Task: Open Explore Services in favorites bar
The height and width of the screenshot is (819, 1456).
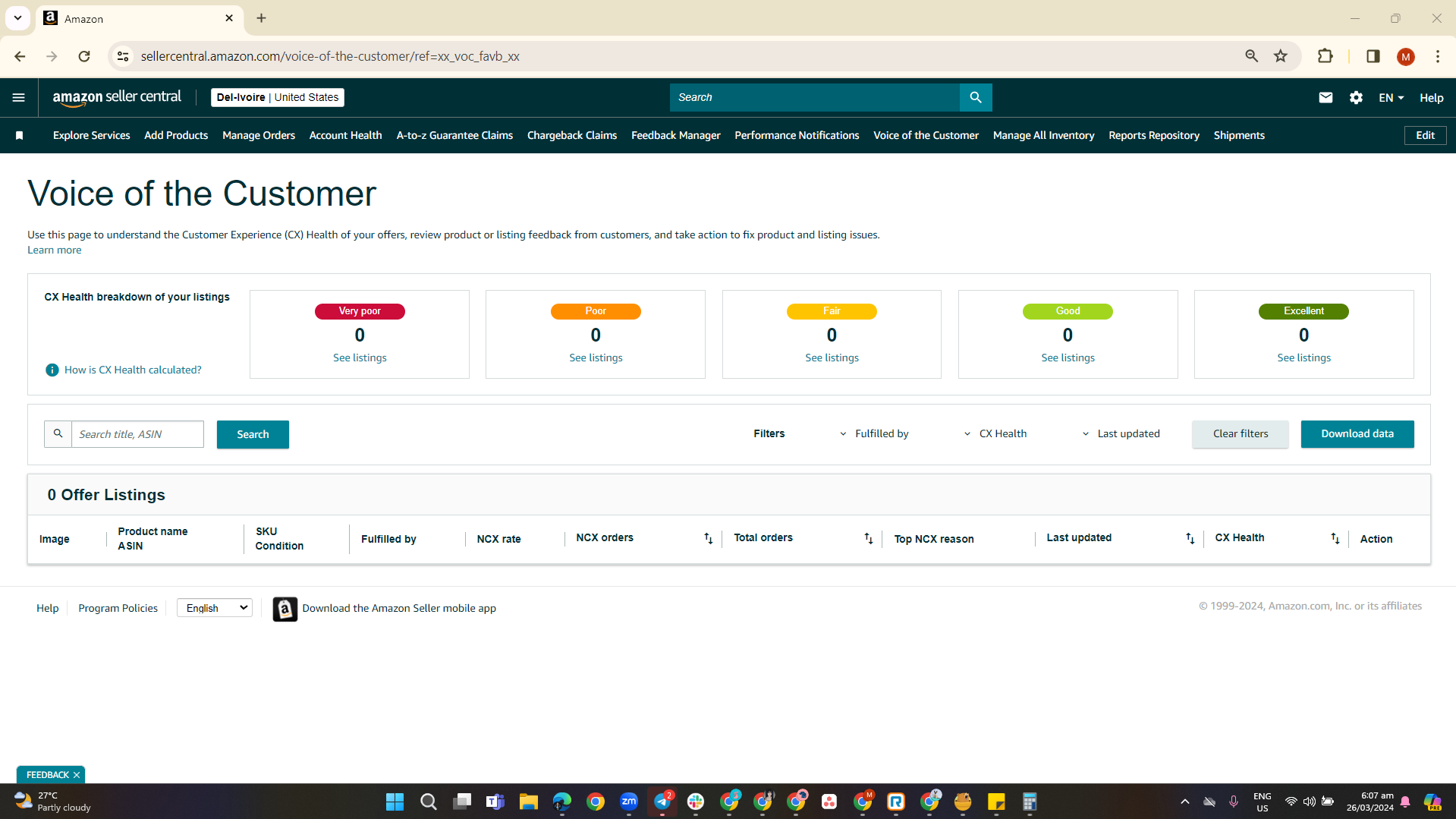Action: coord(92,135)
